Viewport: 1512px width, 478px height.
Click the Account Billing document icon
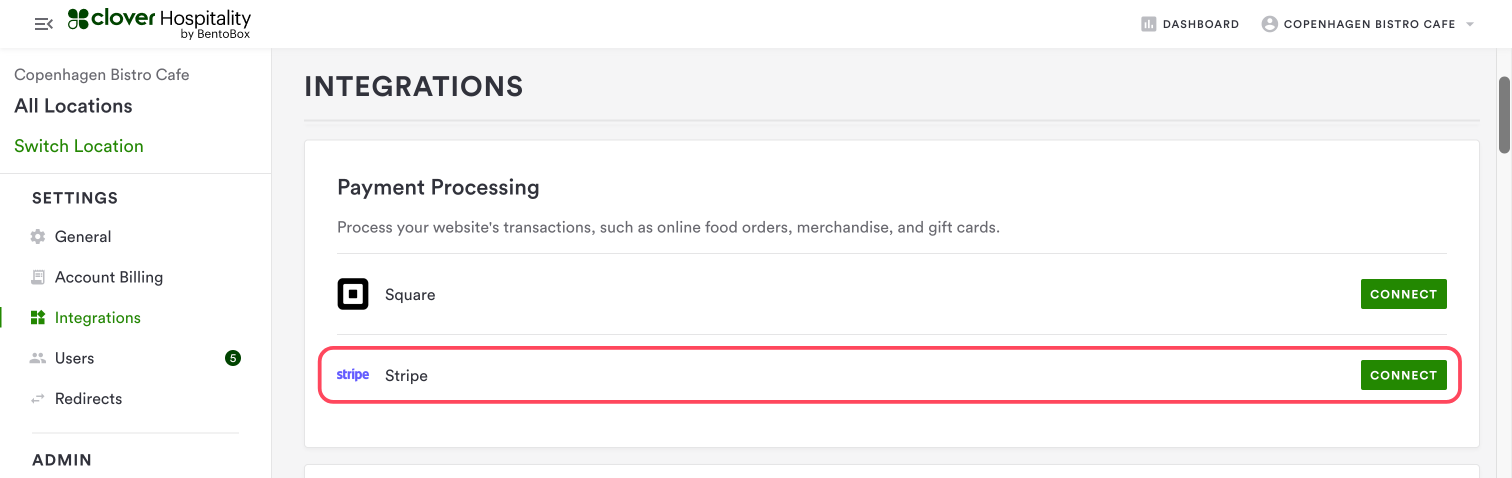tap(38, 277)
